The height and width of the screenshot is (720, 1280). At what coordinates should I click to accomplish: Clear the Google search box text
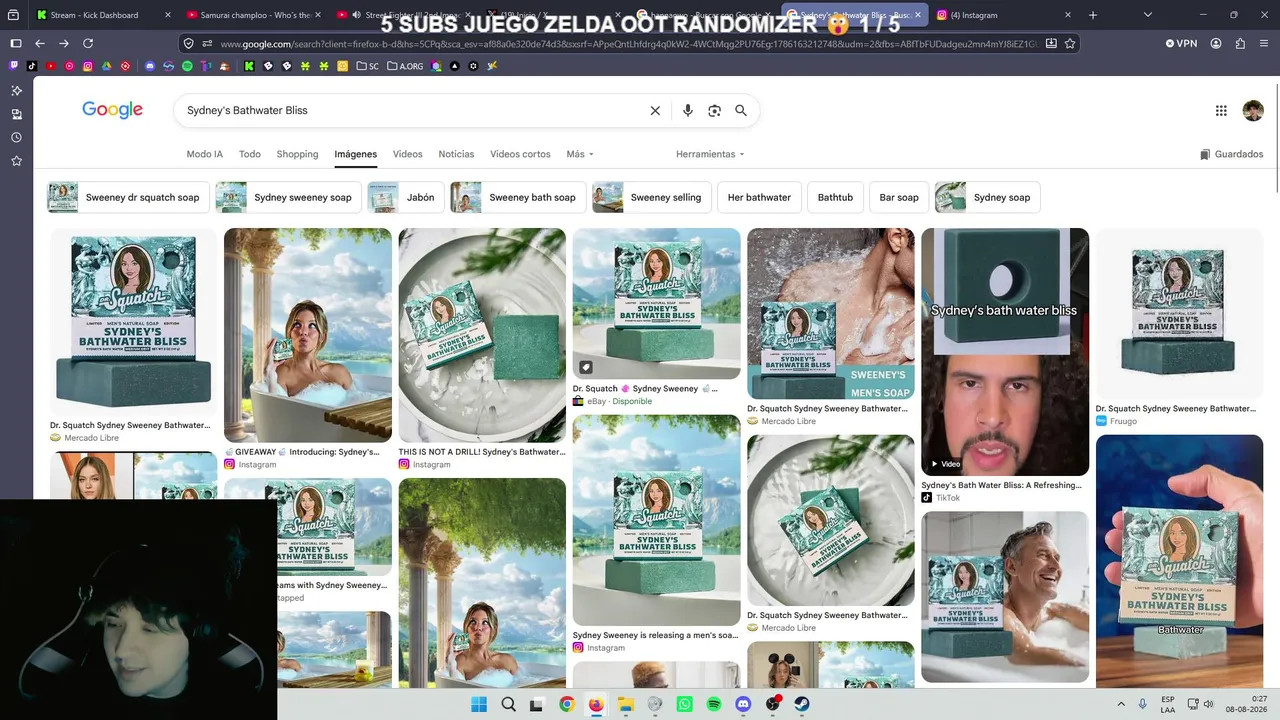655,111
